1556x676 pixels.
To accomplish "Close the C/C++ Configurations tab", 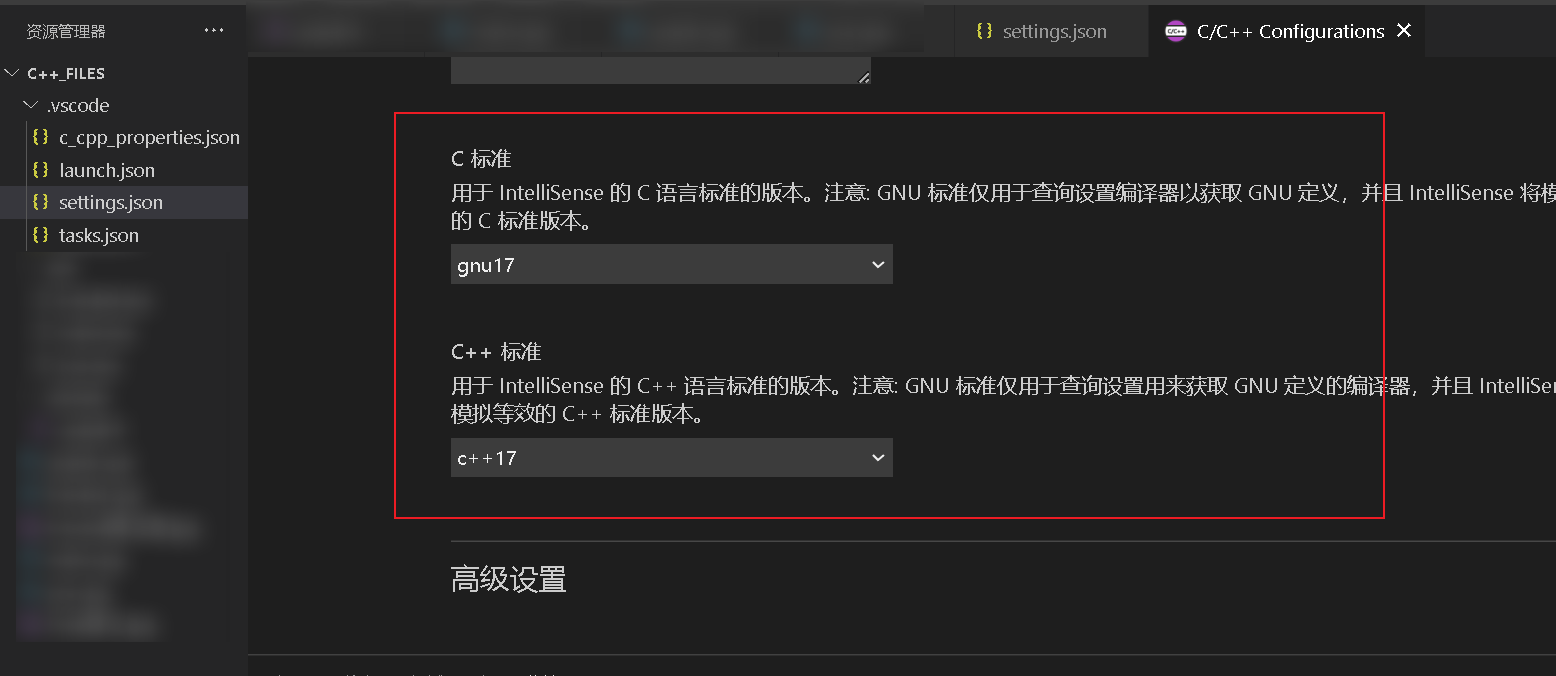I will tap(1404, 31).
